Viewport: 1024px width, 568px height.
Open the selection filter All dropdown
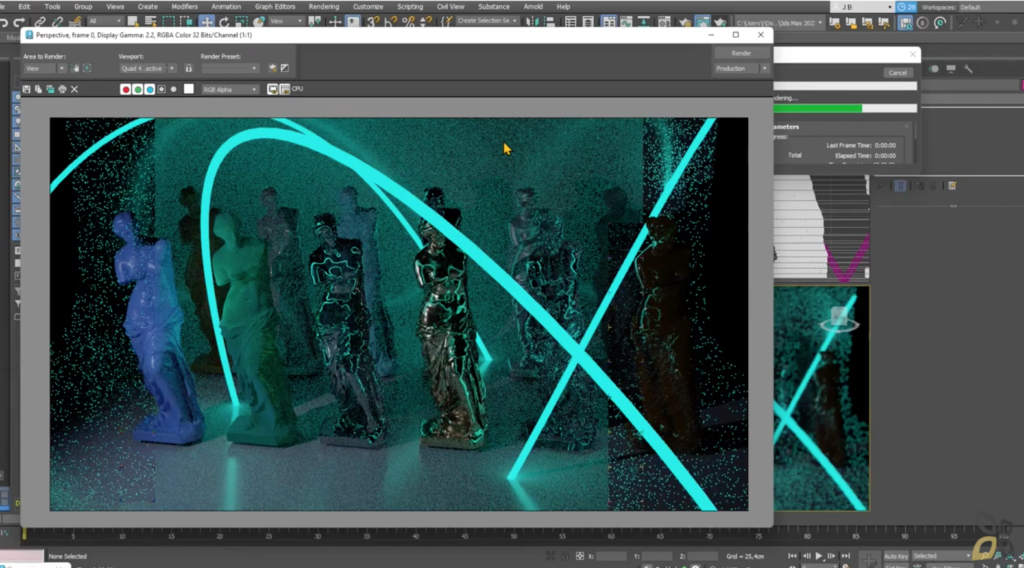(x=104, y=22)
